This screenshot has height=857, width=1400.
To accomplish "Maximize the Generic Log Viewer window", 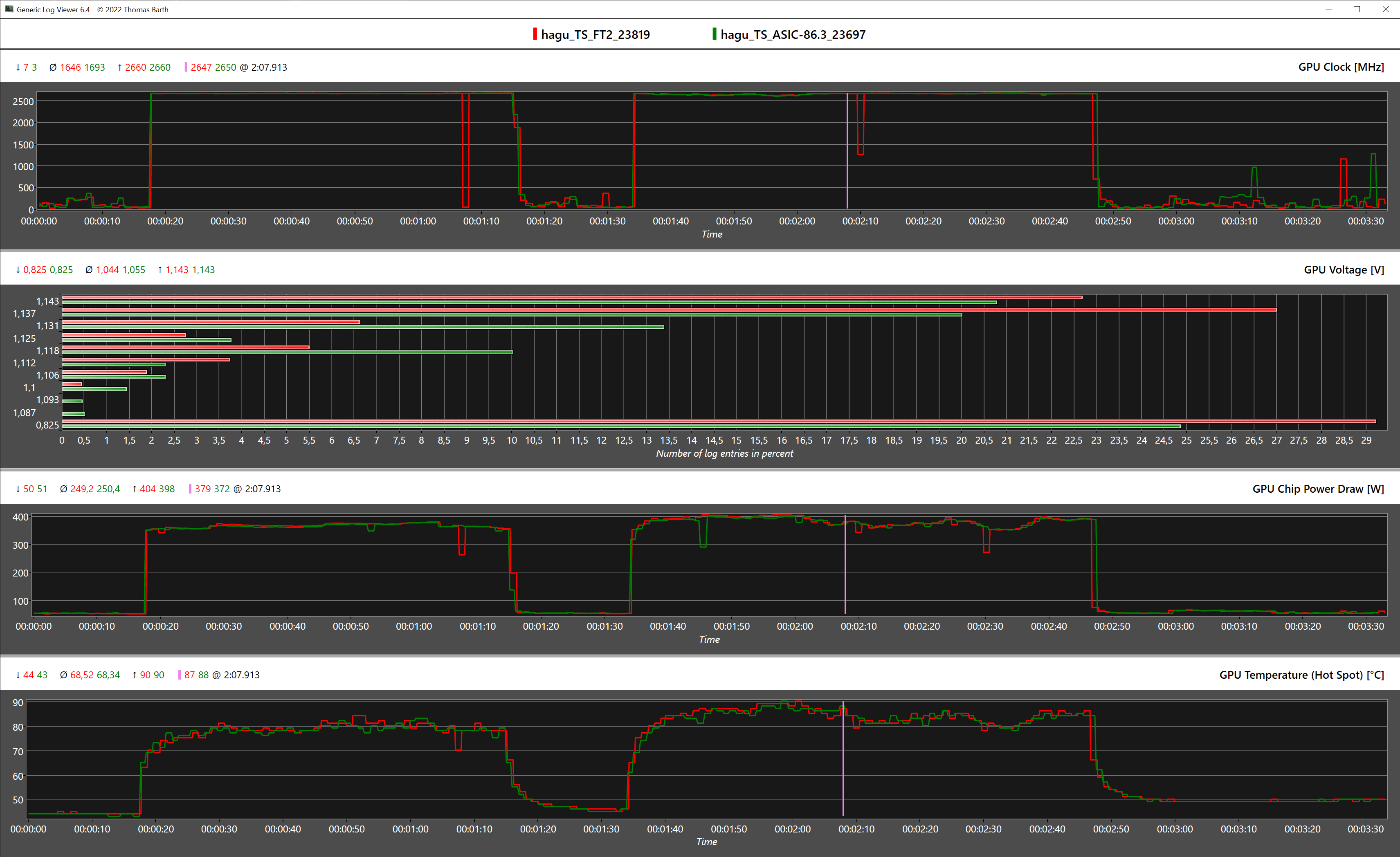I will (1357, 9).
